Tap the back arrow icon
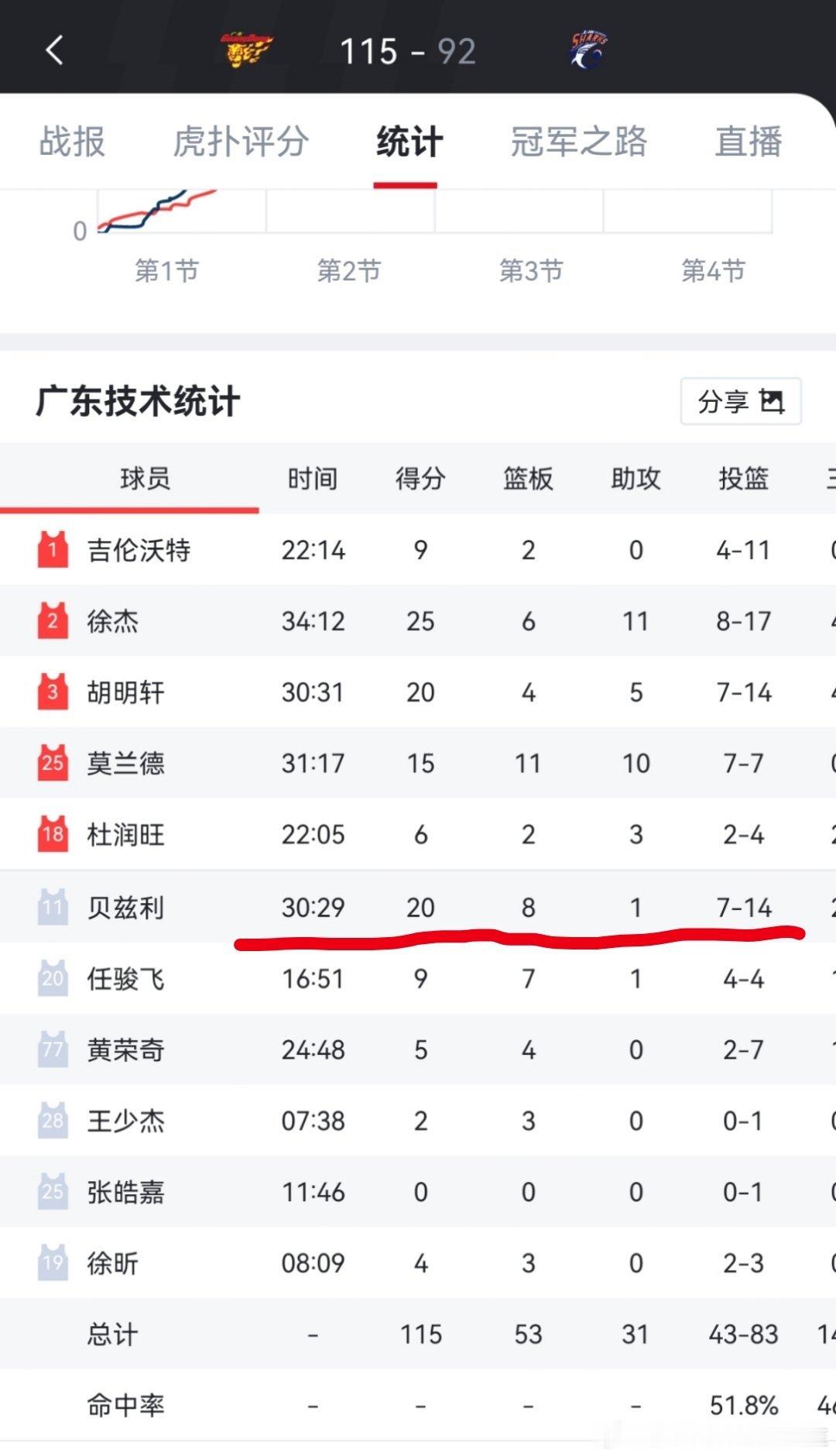Image resolution: width=836 pixels, height=1456 pixels. (x=54, y=51)
